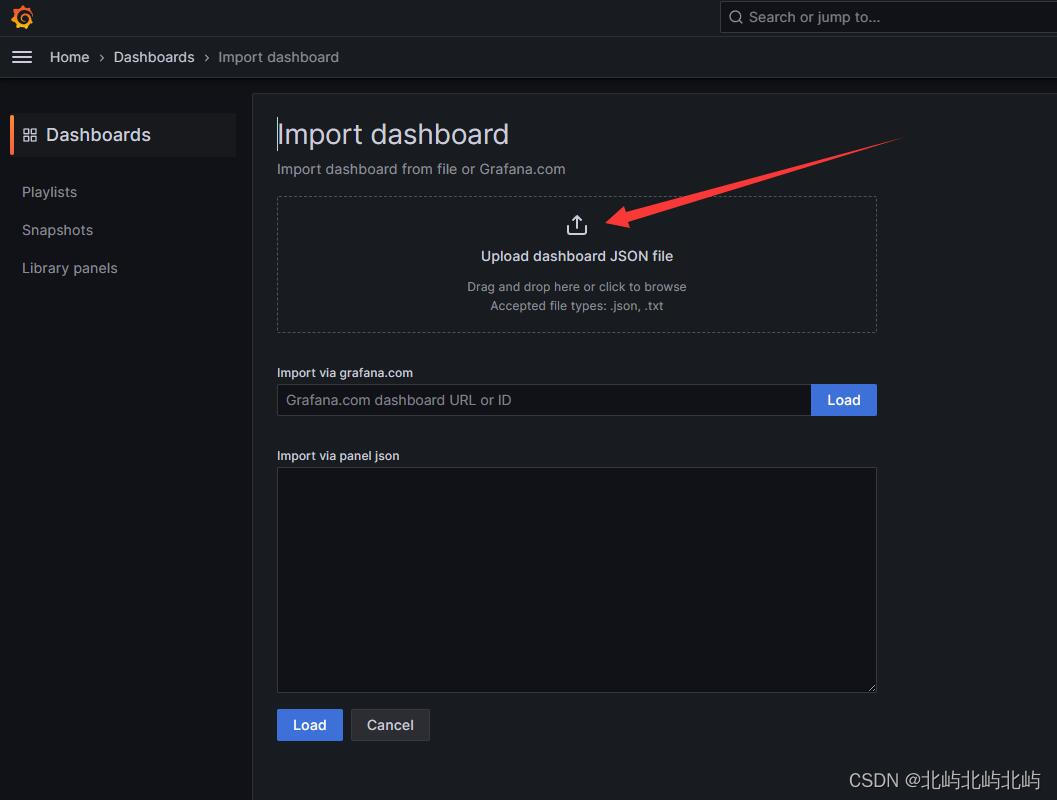Click the Import via panel json label
Screen dimensions: 1057x800
[338, 456]
